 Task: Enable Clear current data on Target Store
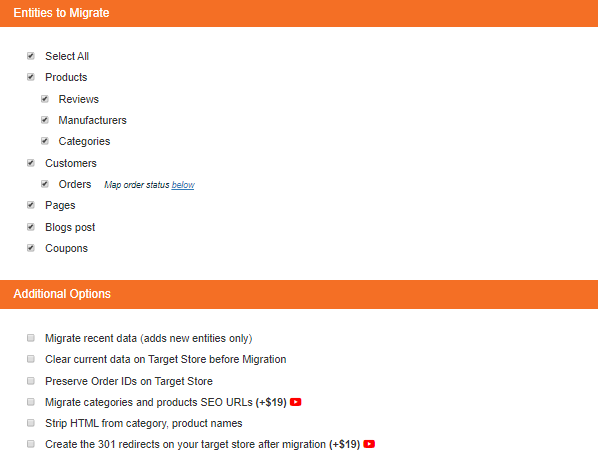(31, 359)
